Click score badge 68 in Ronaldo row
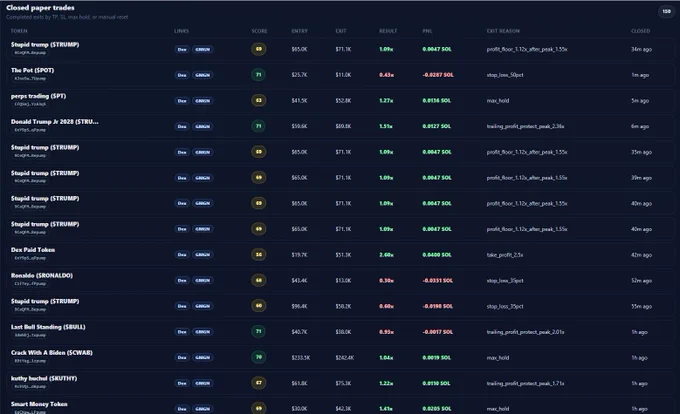This screenshot has height=414, width=680. pos(258,280)
